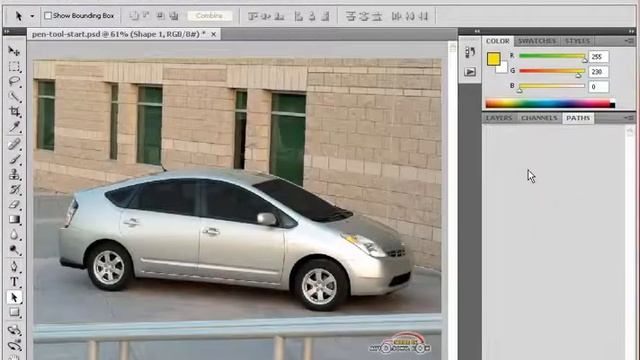Screen dimensions: 640x360
Task: Select the Pen tool
Action: pos(14,267)
